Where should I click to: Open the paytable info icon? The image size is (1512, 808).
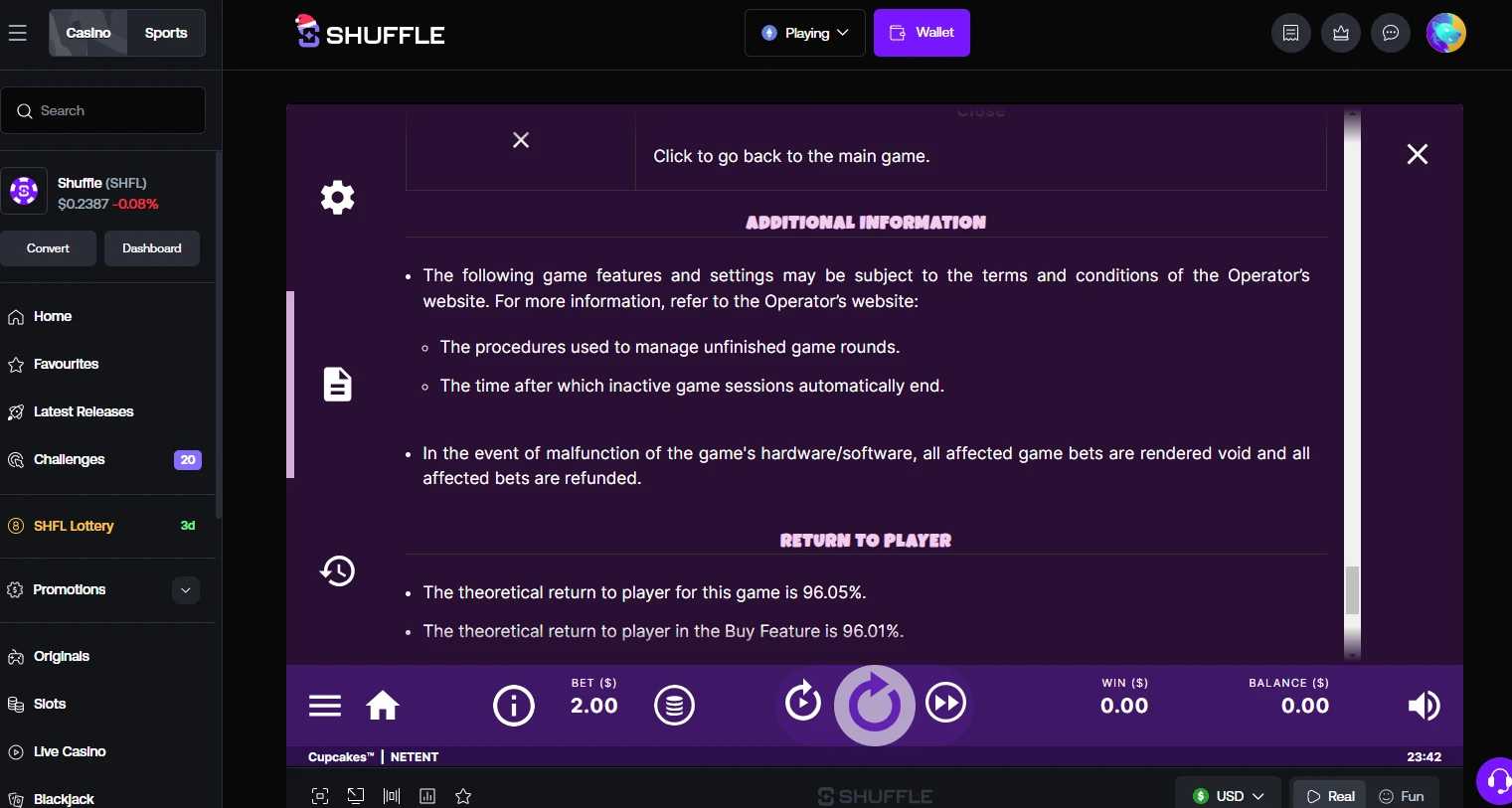(514, 706)
